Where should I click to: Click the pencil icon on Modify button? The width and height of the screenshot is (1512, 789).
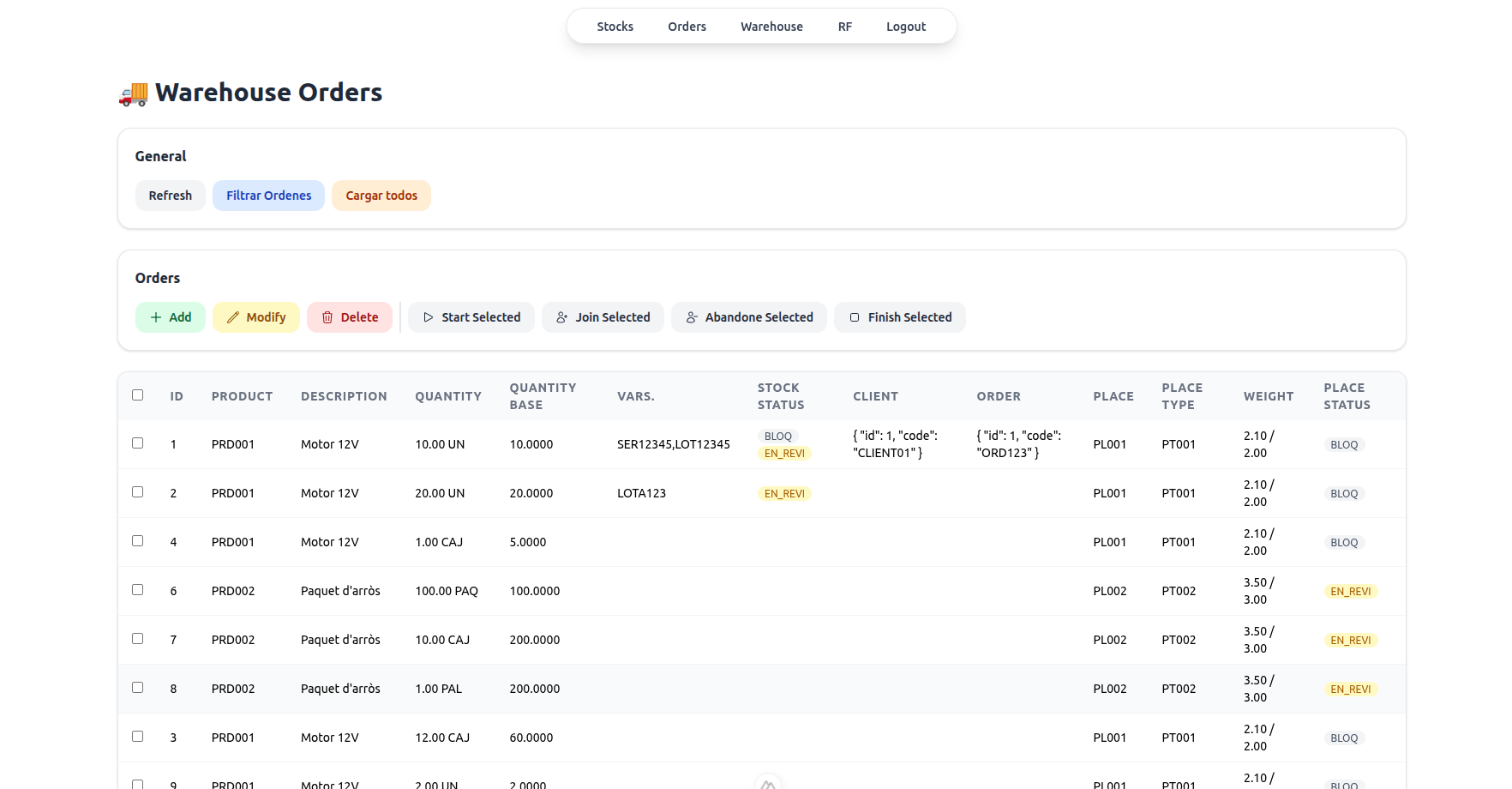(x=233, y=317)
